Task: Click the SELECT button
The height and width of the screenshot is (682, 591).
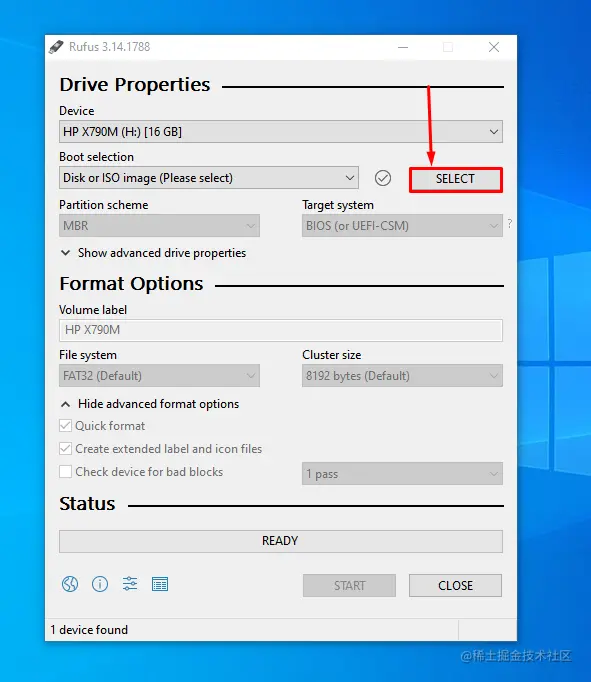Action: 455,179
